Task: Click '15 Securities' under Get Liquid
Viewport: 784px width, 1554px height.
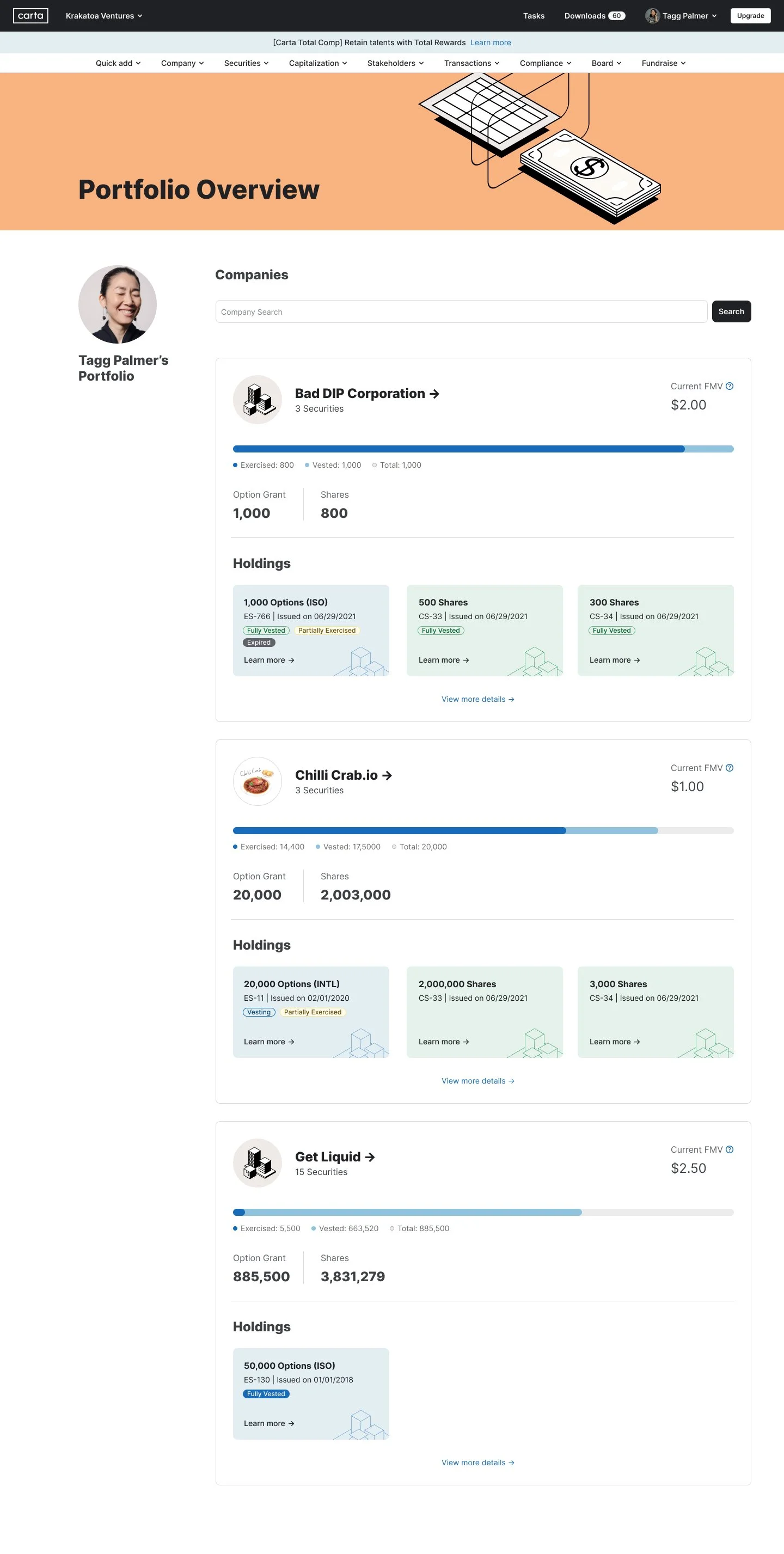Action: (321, 1172)
